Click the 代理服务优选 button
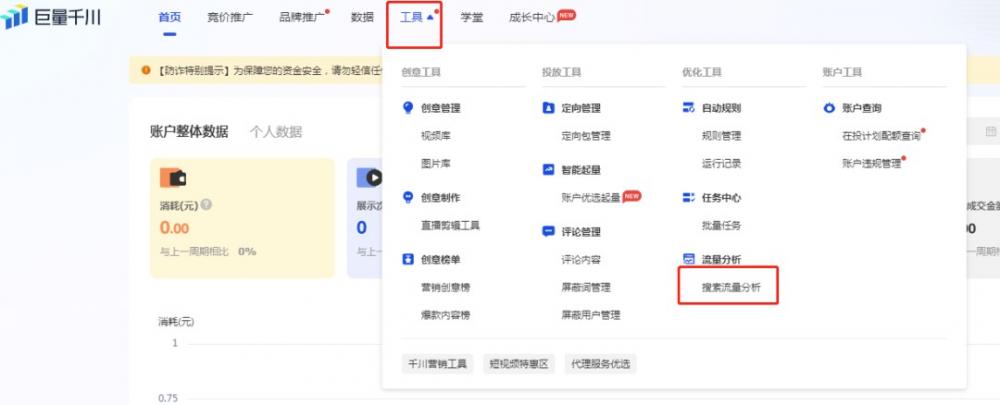This screenshot has height=405, width=1000. pos(600,364)
